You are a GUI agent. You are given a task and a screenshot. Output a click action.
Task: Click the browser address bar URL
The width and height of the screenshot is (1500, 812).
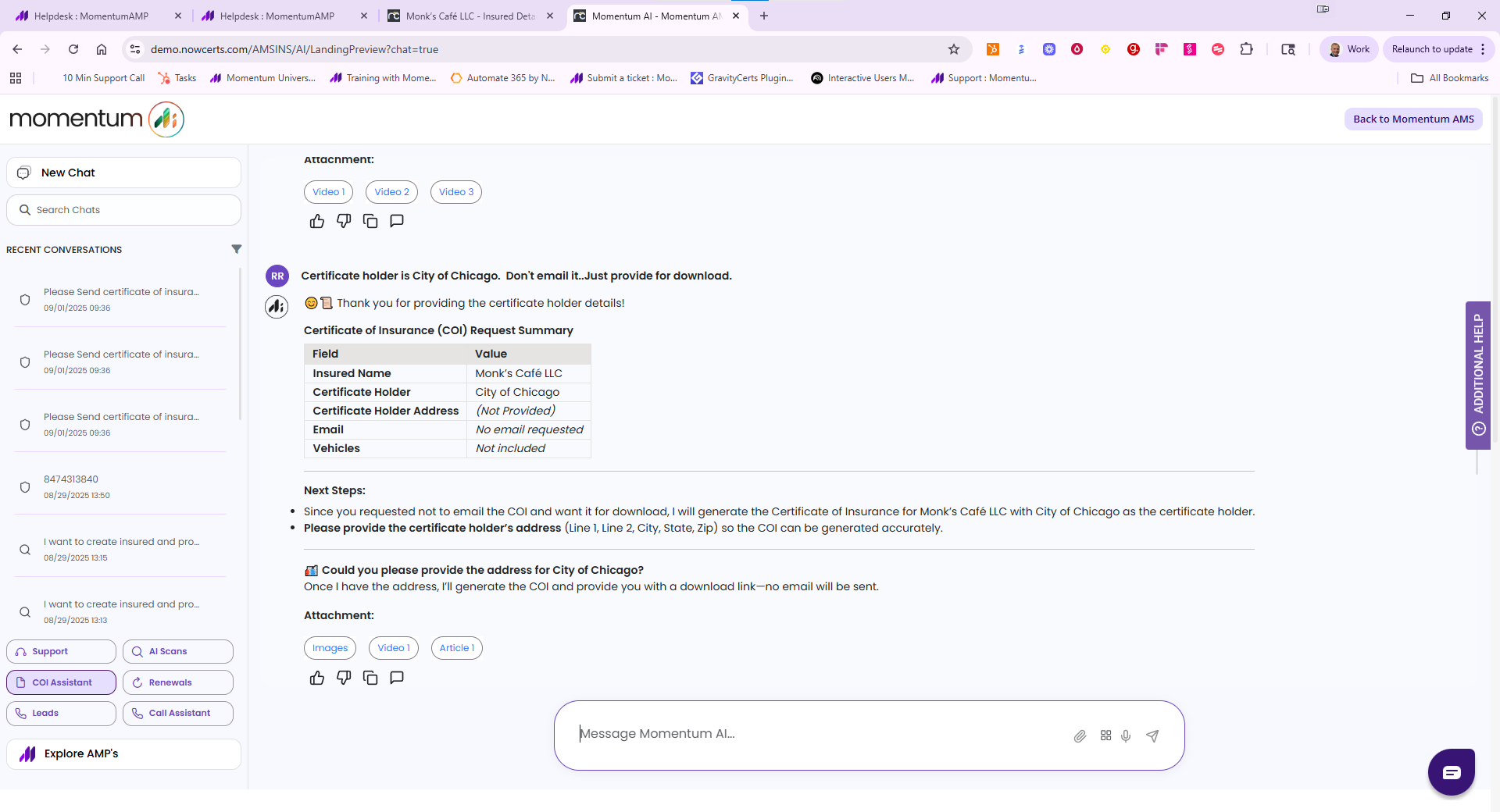(x=295, y=49)
